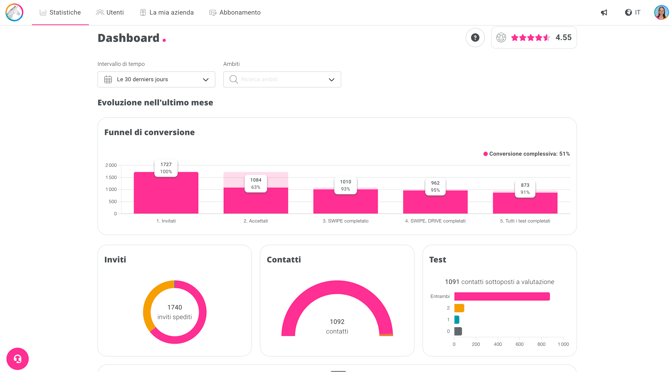Click the 4.55 star rating widget

point(534,38)
